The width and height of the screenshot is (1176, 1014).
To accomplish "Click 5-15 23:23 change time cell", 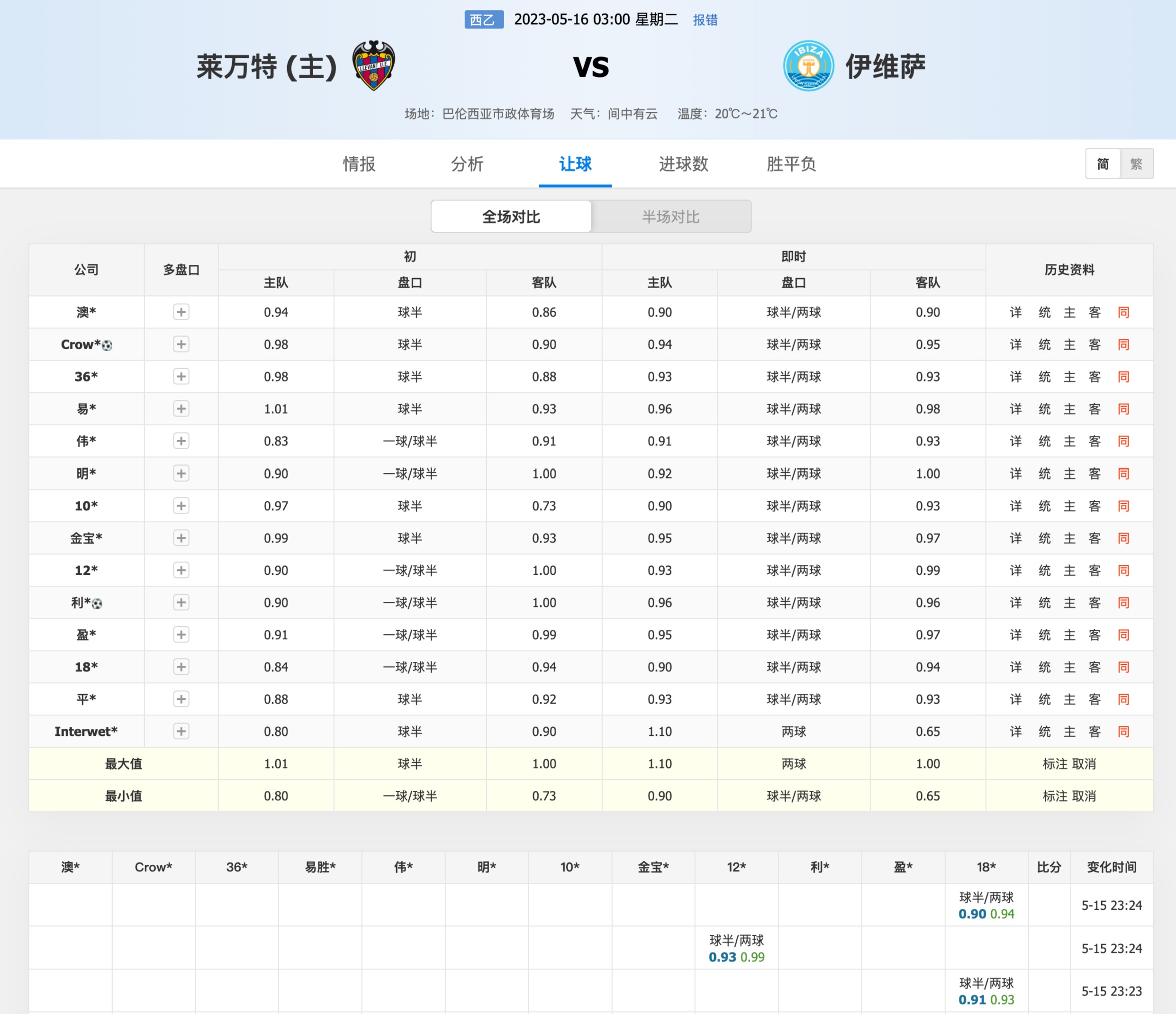I will coord(1111,991).
